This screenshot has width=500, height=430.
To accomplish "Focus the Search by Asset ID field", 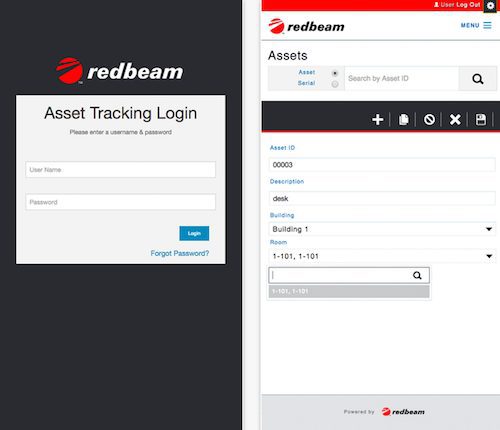I will [x=402, y=79].
